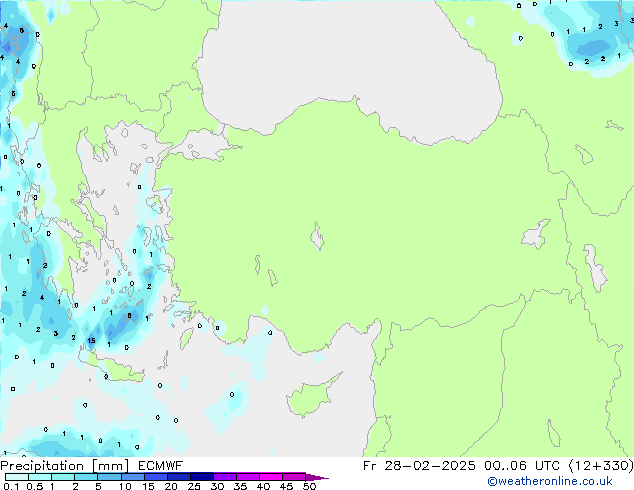Screen dimensions: 634x490
Task: Click the '0.5' legend scale label
Action: click(34, 486)
